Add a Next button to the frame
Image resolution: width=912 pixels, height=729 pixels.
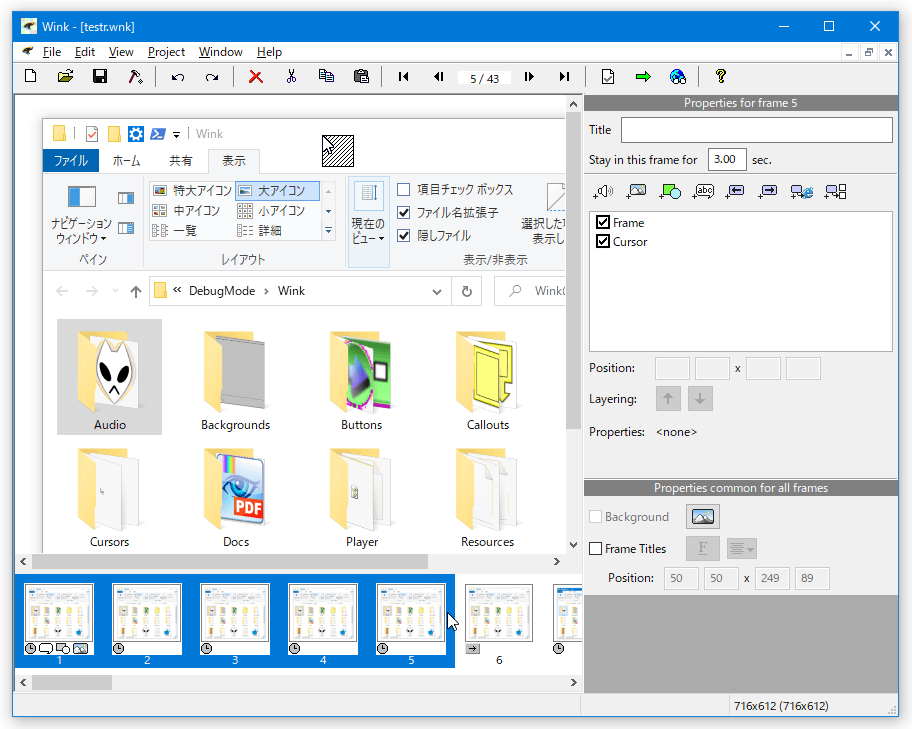click(x=768, y=191)
